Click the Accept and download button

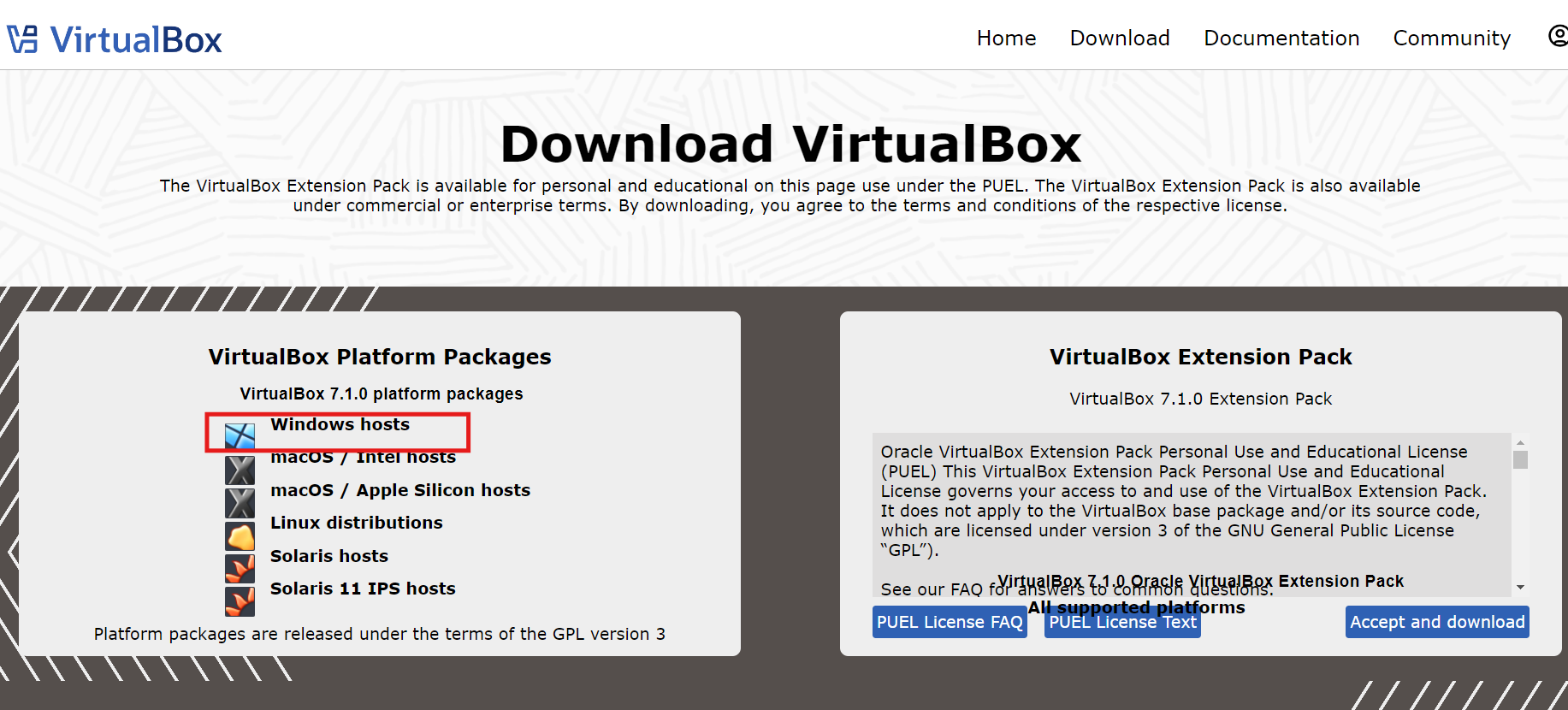coord(1437,622)
